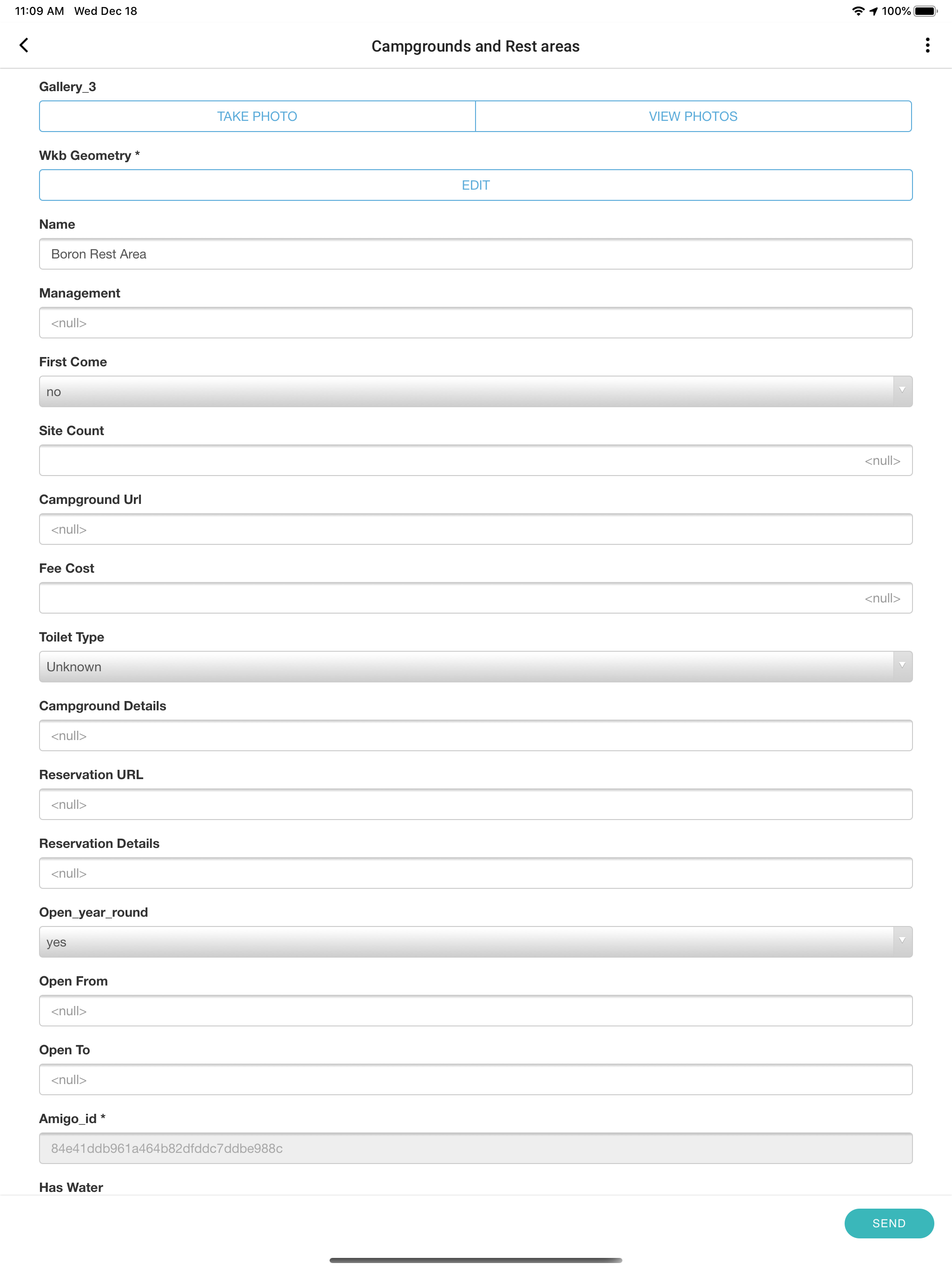Edit the Wkb Geometry field
952x1270 pixels.
click(476, 185)
